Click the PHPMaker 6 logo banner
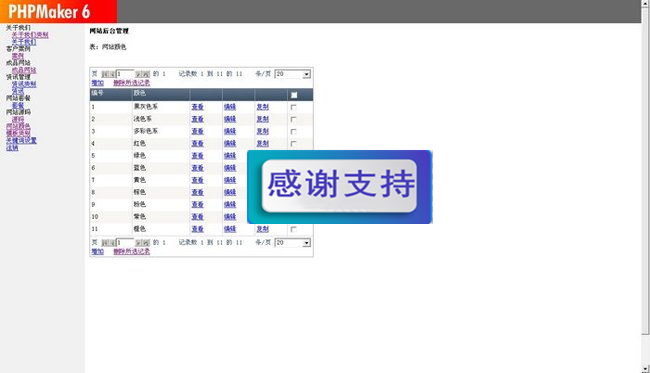 (58, 11)
